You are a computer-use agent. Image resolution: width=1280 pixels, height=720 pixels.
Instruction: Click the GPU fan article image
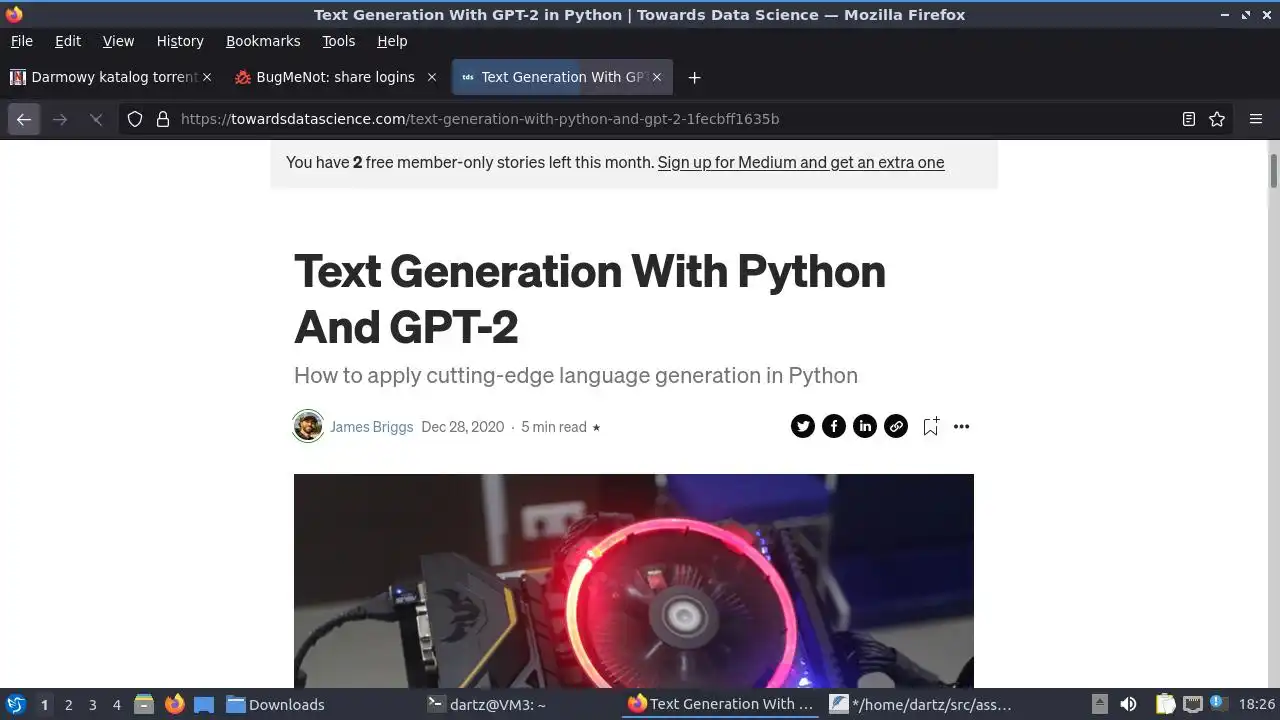click(x=633, y=580)
